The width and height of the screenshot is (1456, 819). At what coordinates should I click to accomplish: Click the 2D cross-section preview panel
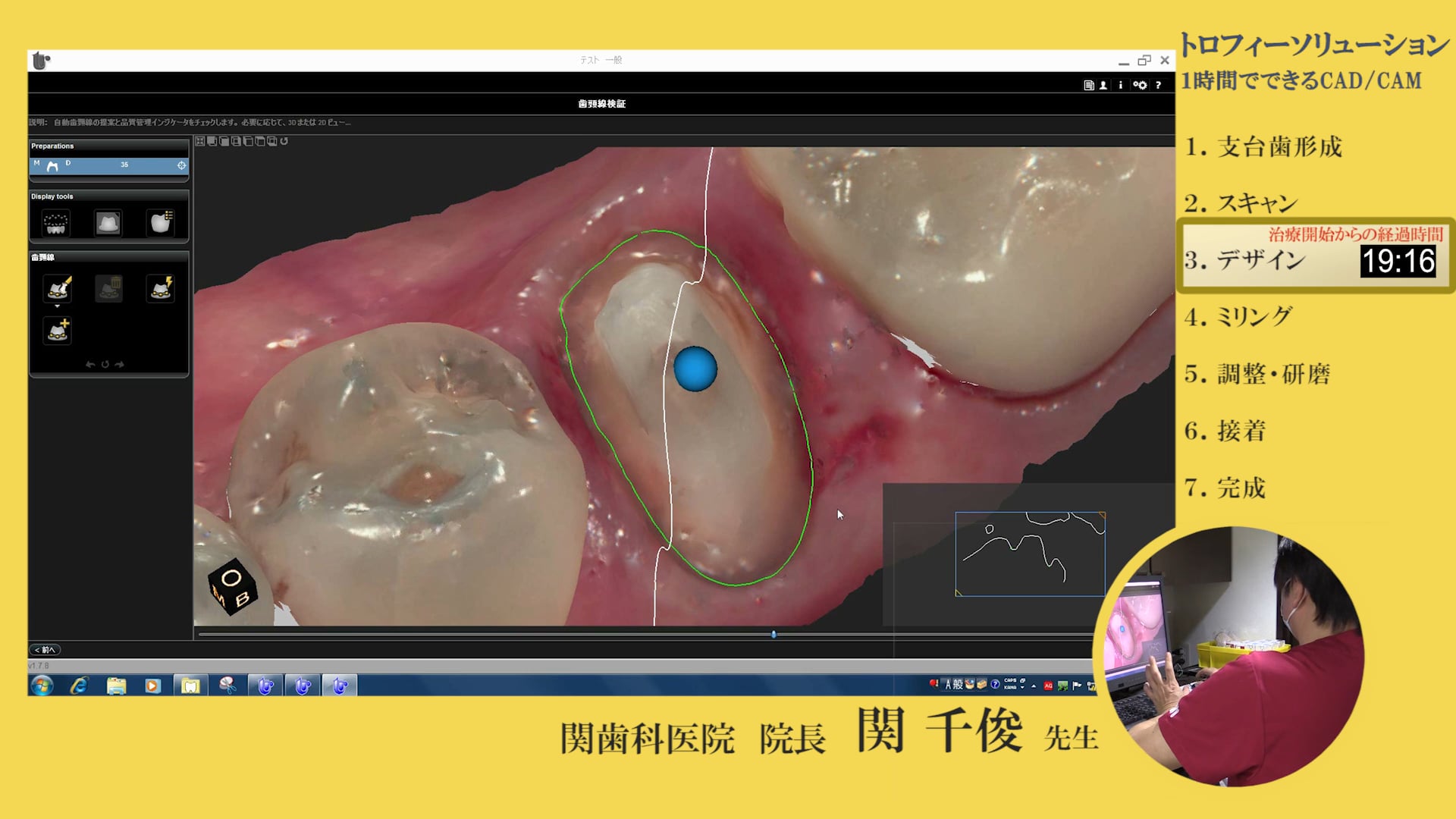[1030, 554]
